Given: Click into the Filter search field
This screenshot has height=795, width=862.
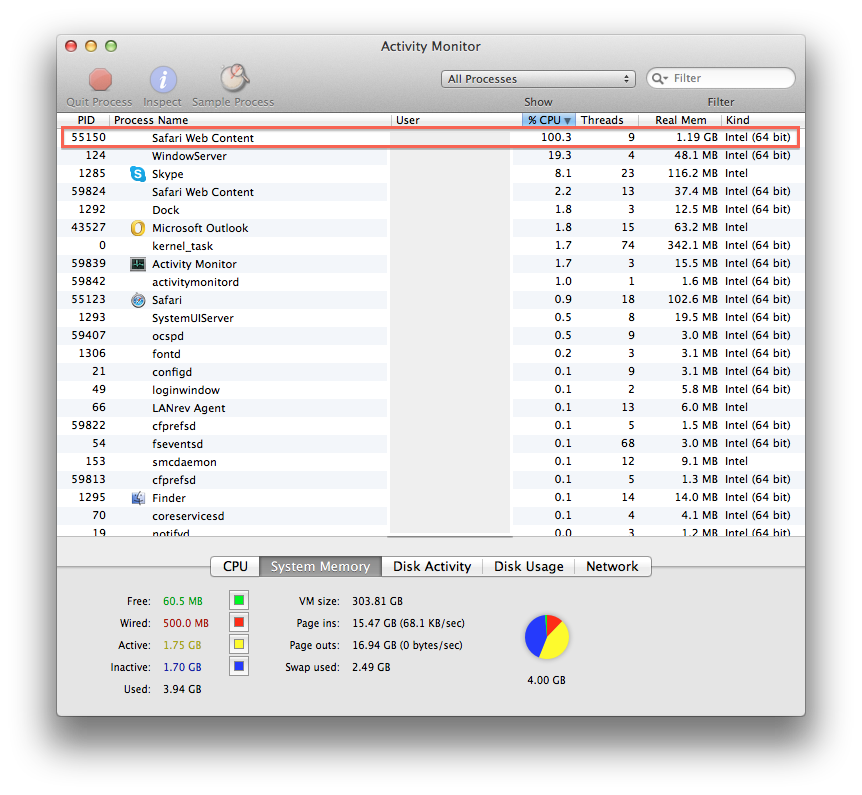Looking at the screenshot, I should 721,79.
